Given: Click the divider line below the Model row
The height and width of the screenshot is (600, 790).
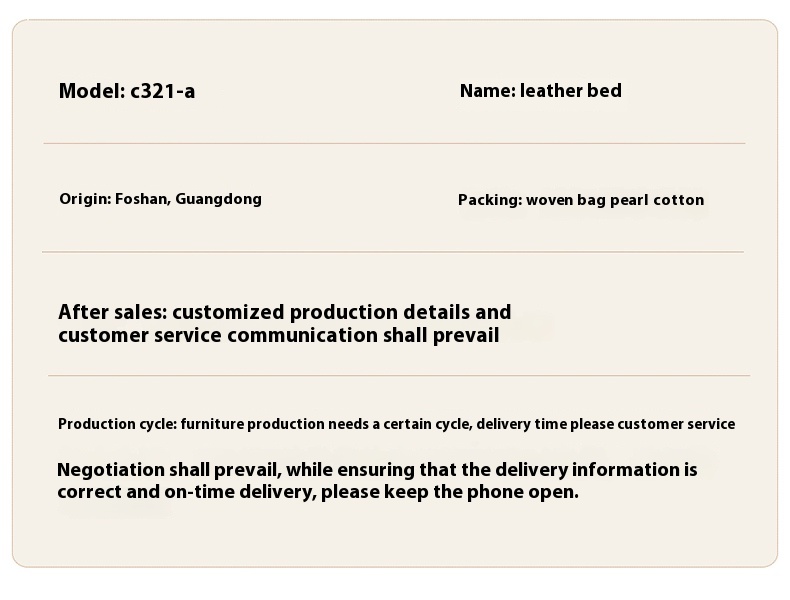Looking at the screenshot, I should (x=394, y=144).
